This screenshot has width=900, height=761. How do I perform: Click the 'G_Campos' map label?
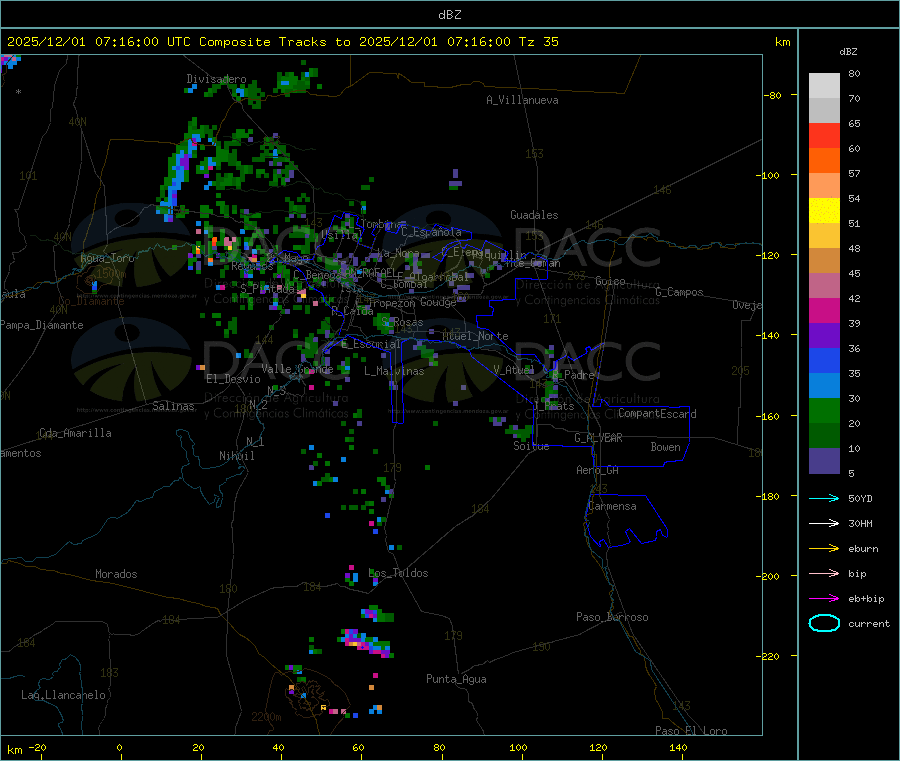coord(679,292)
